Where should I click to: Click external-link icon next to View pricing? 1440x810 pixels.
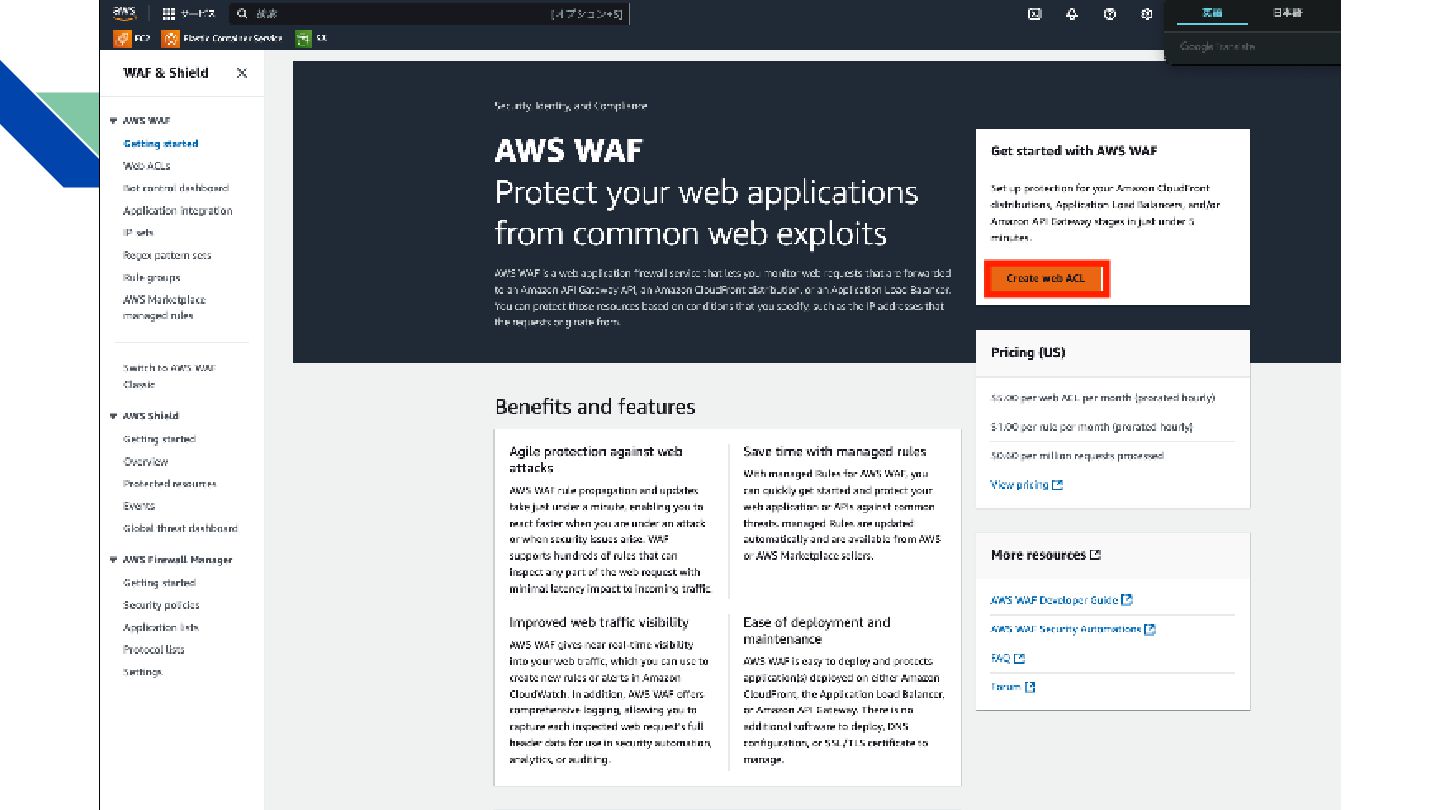[1058, 485]
